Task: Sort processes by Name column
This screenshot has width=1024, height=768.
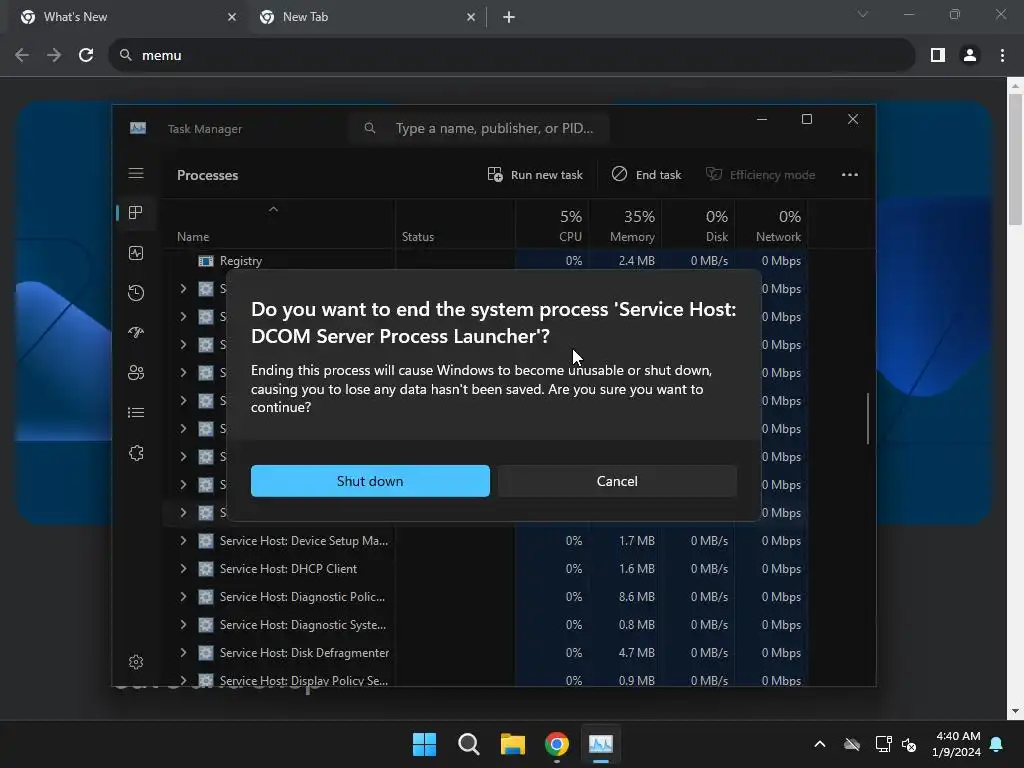Action: tap(280, 225)
